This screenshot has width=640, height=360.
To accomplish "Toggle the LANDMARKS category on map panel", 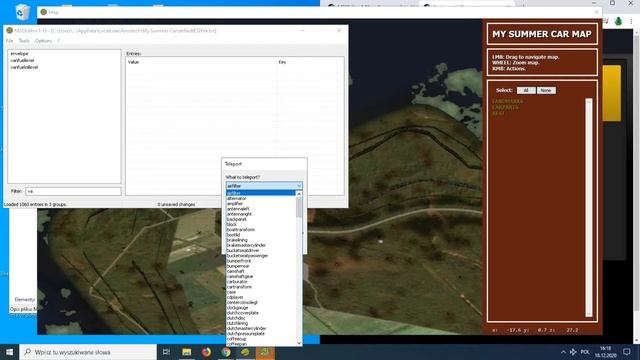I will [x=507, y=101].
